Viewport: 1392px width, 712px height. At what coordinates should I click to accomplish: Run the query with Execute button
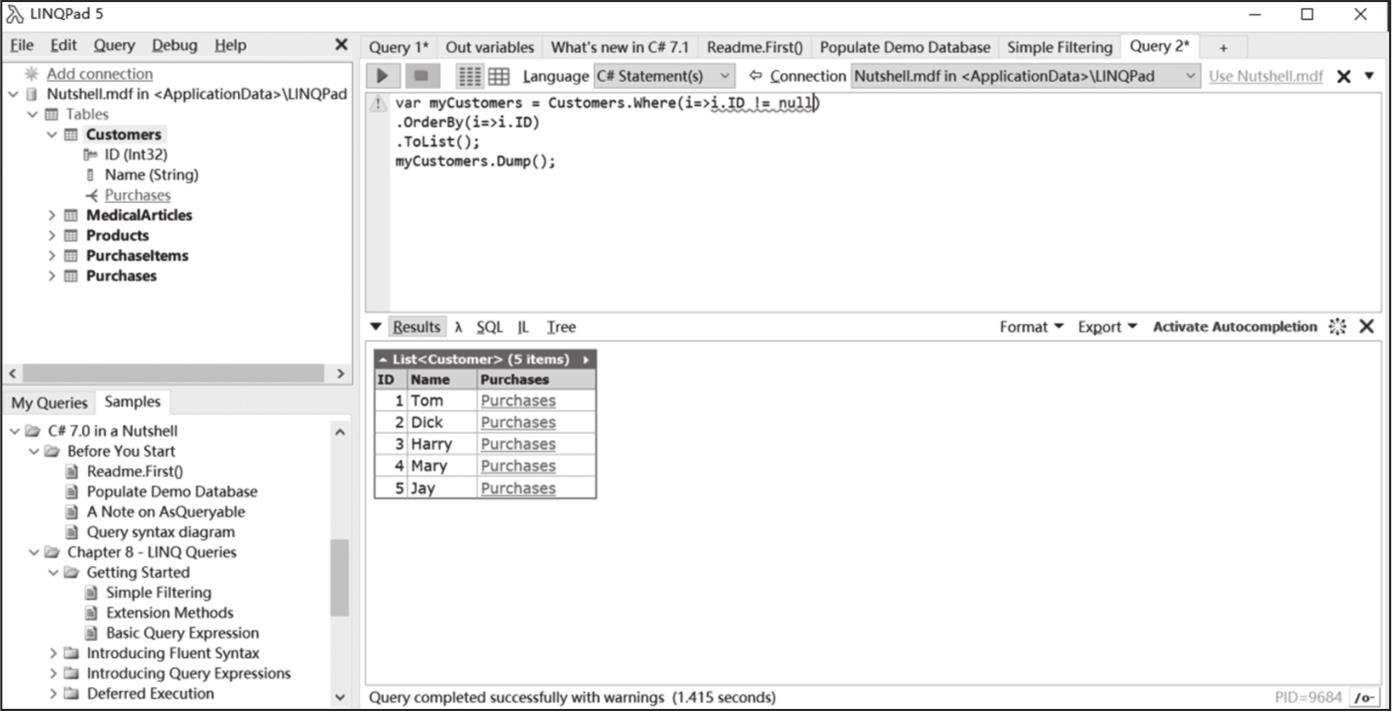pos(383,76)
